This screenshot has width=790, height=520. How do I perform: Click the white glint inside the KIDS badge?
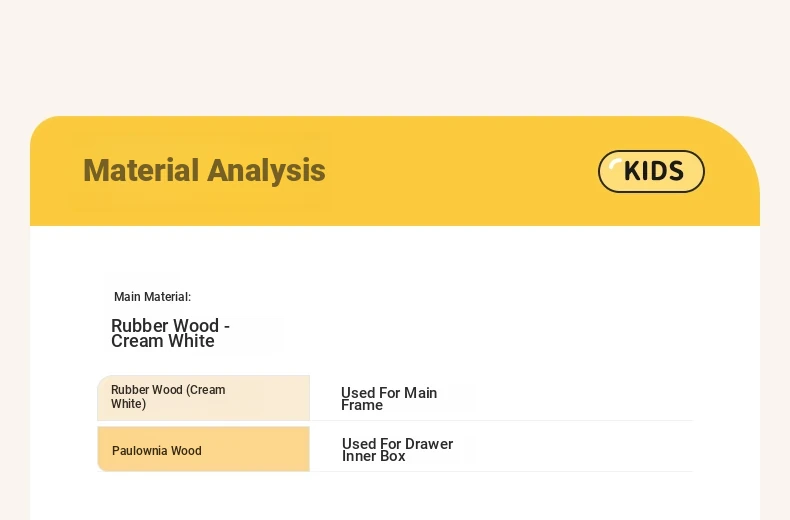pyautogui.click(x=615, y=165)
